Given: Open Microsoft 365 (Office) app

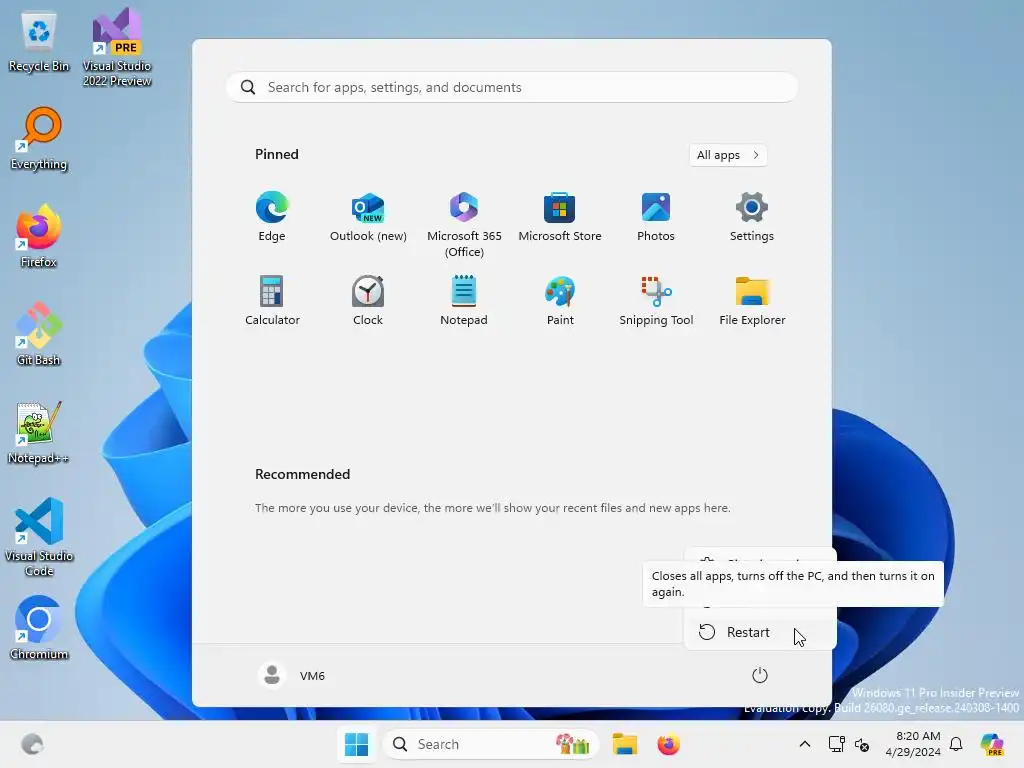Looking at the screenshot, I should point(464,224).
